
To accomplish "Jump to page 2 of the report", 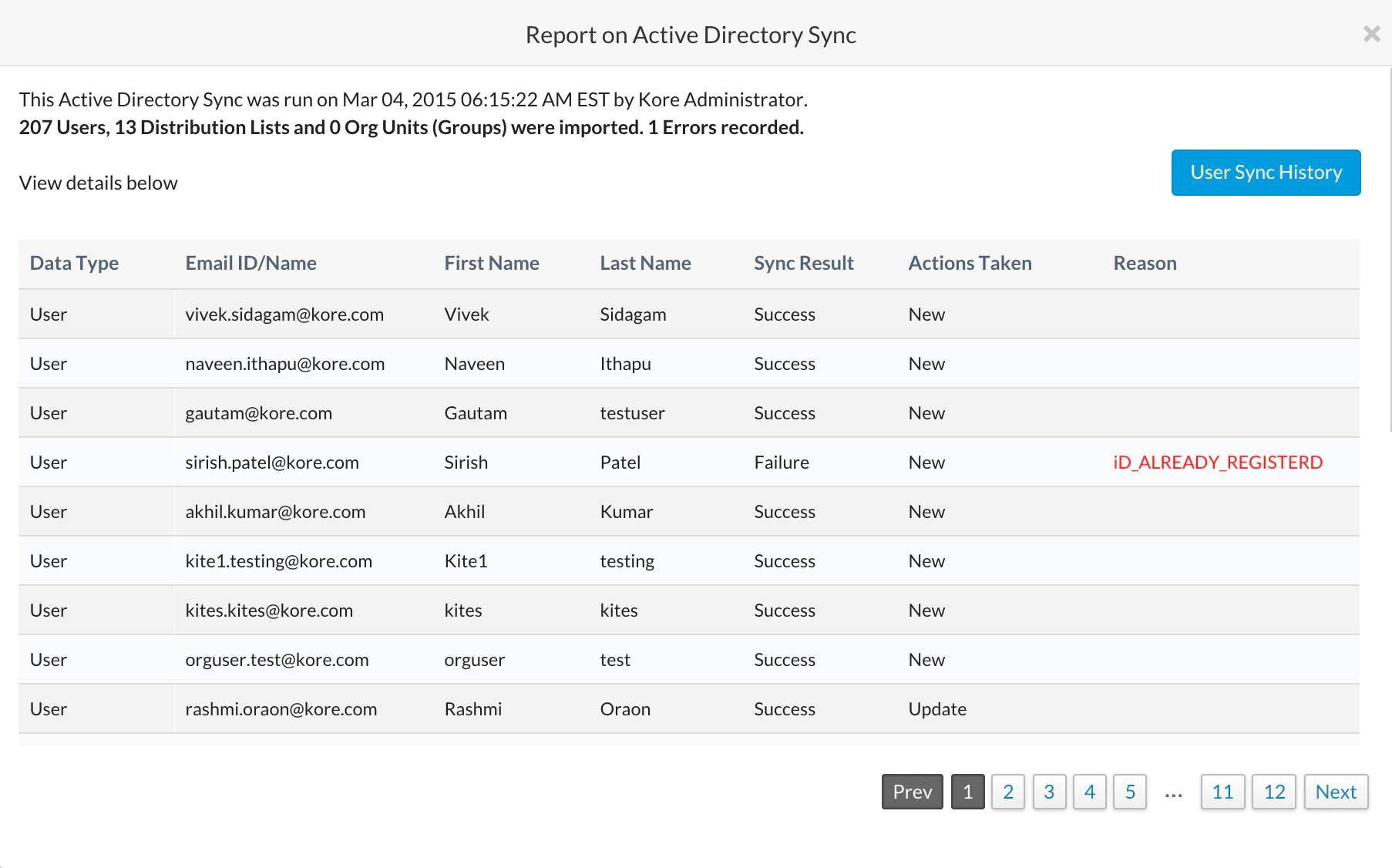I will [1008, 792].
